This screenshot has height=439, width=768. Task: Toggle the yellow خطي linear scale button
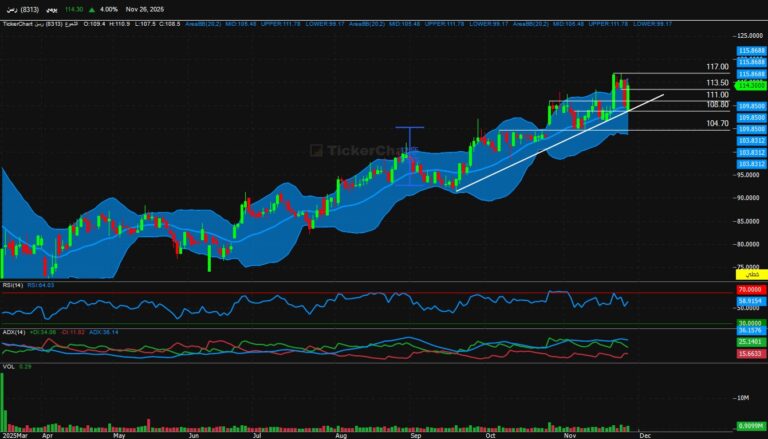tap(750, 273)
